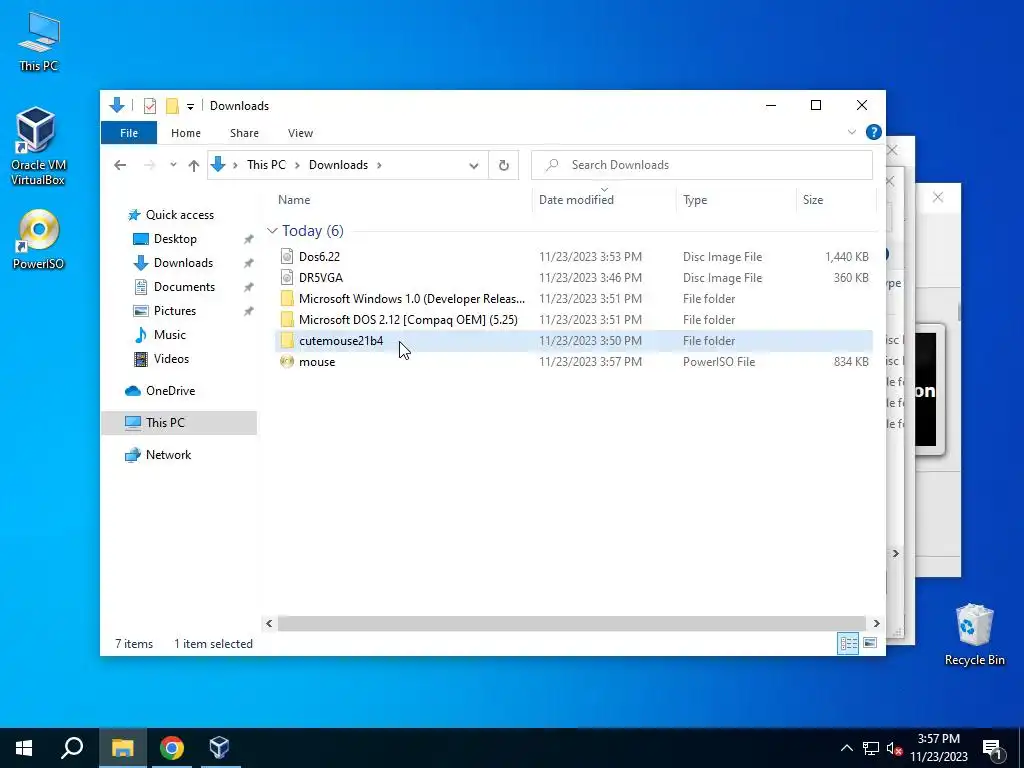1024x768 pixels.
Task: Refresh the Downloads folder
Action: click(x=504, y=165)
